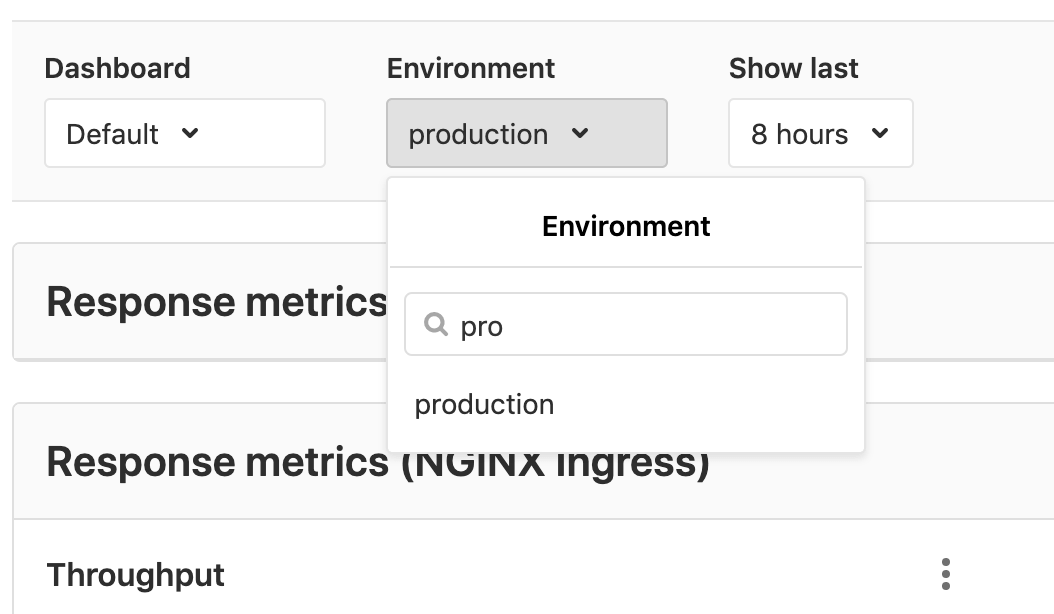
Task: Click the Dashboard field label
Action: click(x=117, y=68)
